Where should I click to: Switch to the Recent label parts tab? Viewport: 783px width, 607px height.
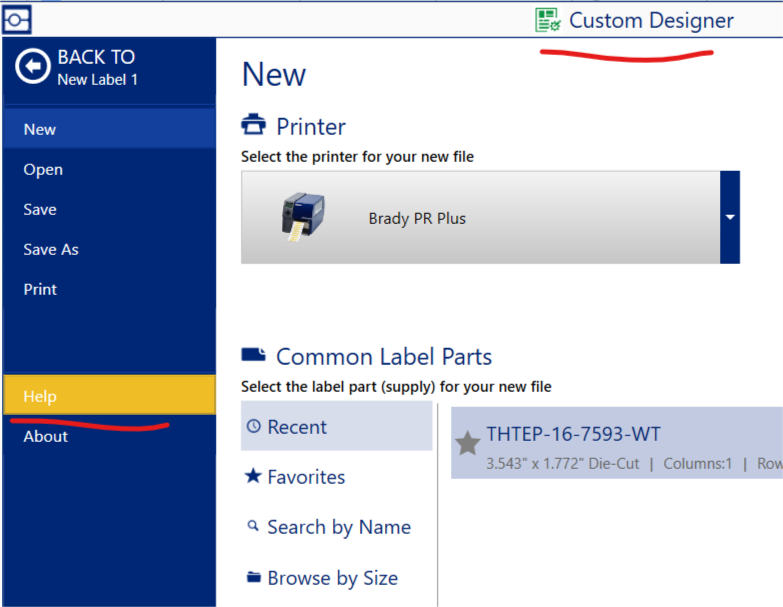pos(296,427)
